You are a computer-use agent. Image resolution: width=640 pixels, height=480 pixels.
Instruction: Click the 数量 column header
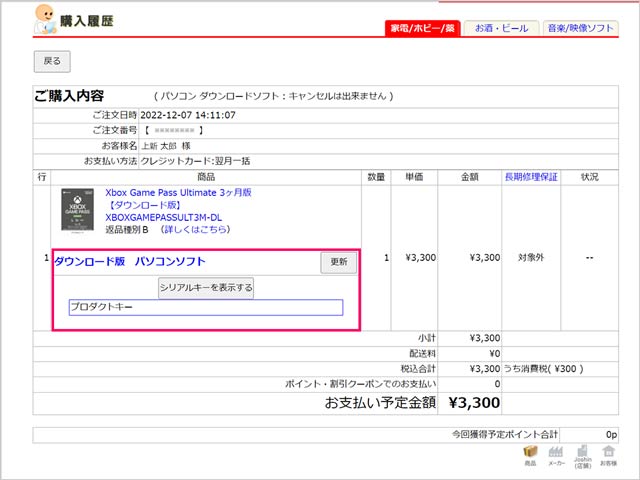coord(376,177)
